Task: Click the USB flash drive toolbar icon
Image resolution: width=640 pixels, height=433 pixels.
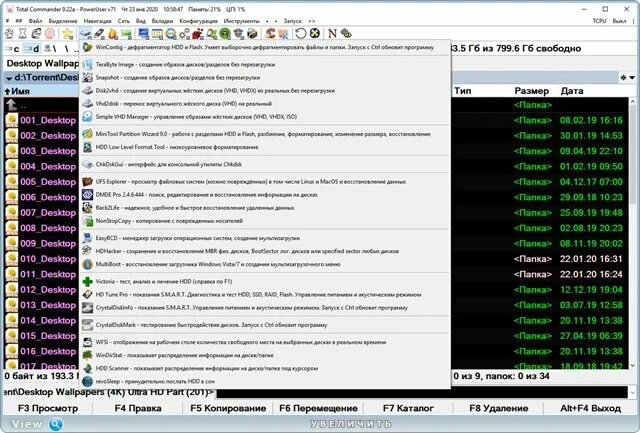Action: 99,33
